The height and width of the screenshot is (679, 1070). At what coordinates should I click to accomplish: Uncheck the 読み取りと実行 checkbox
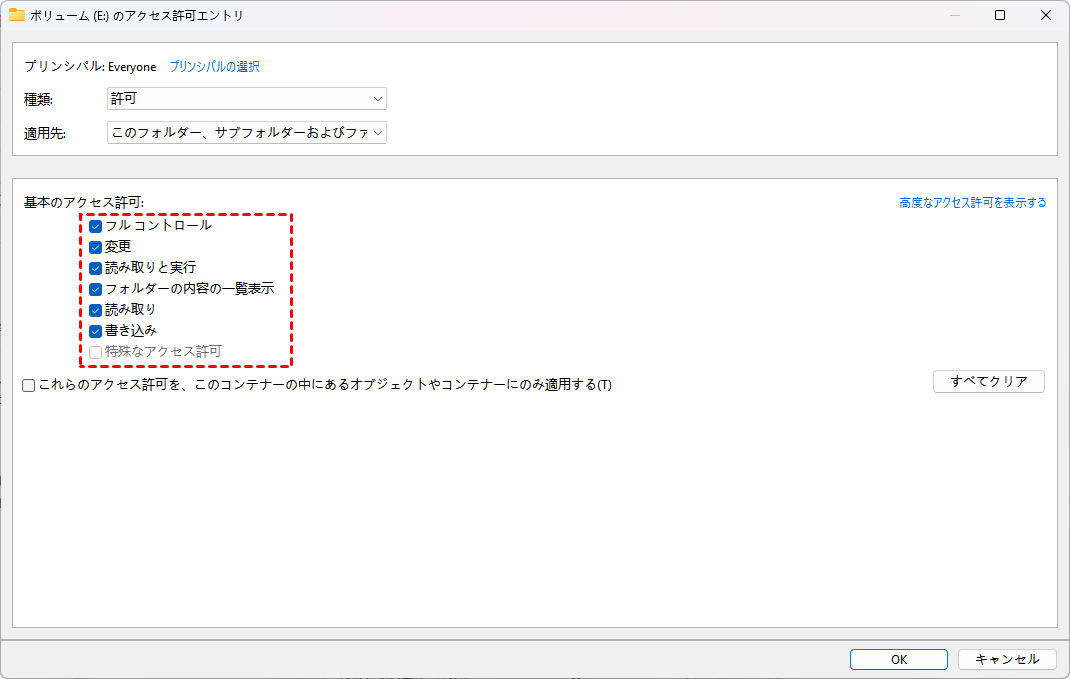pos(96,268)
